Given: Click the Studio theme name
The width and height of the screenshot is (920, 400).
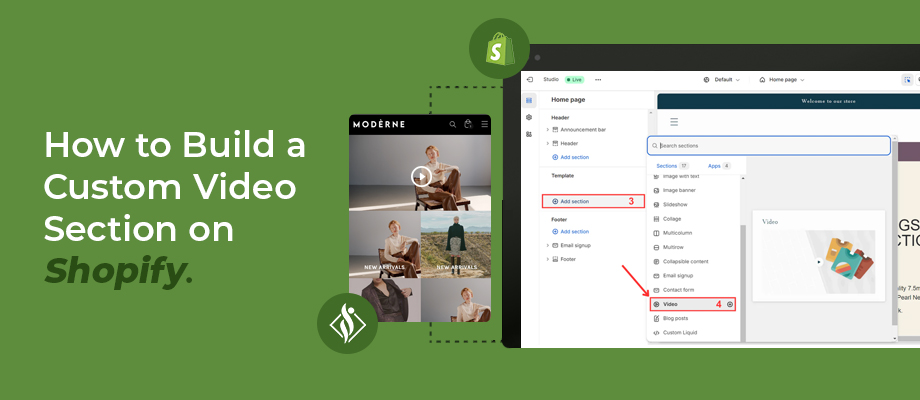Looking at the screenshot, I should click(x=551, y=79).
